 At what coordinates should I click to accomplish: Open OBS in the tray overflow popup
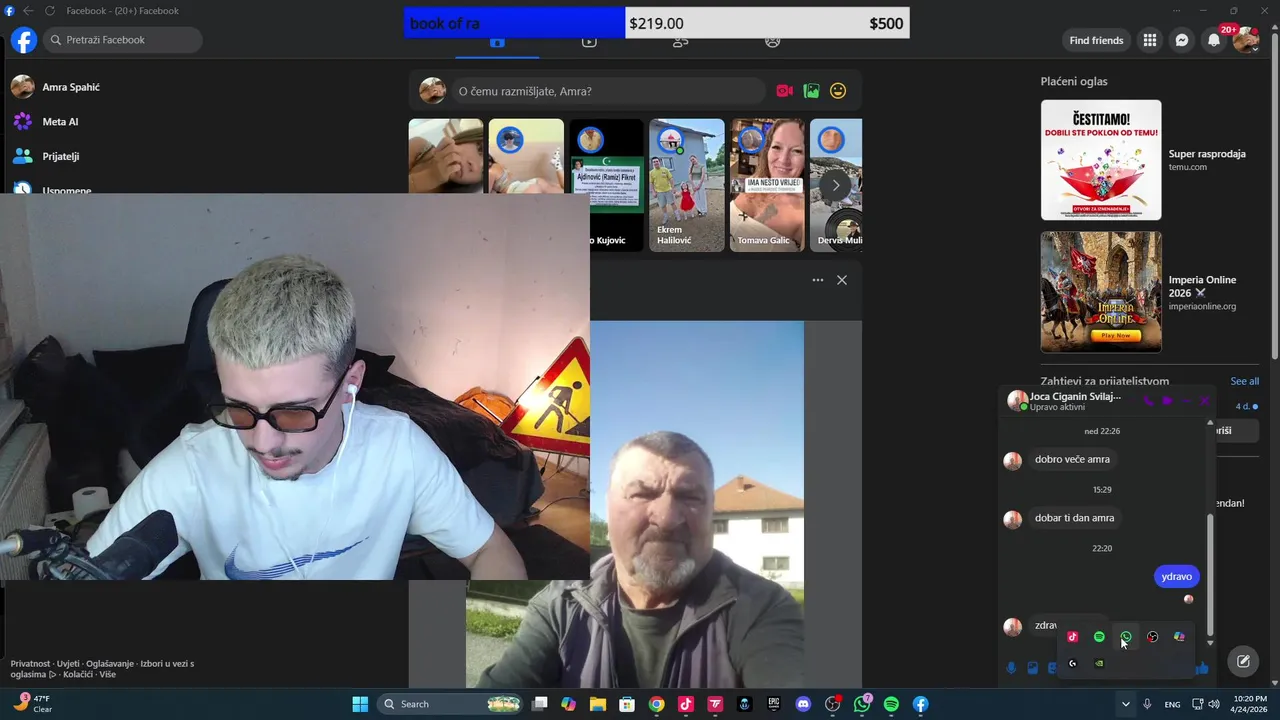tap(1153, 637)
